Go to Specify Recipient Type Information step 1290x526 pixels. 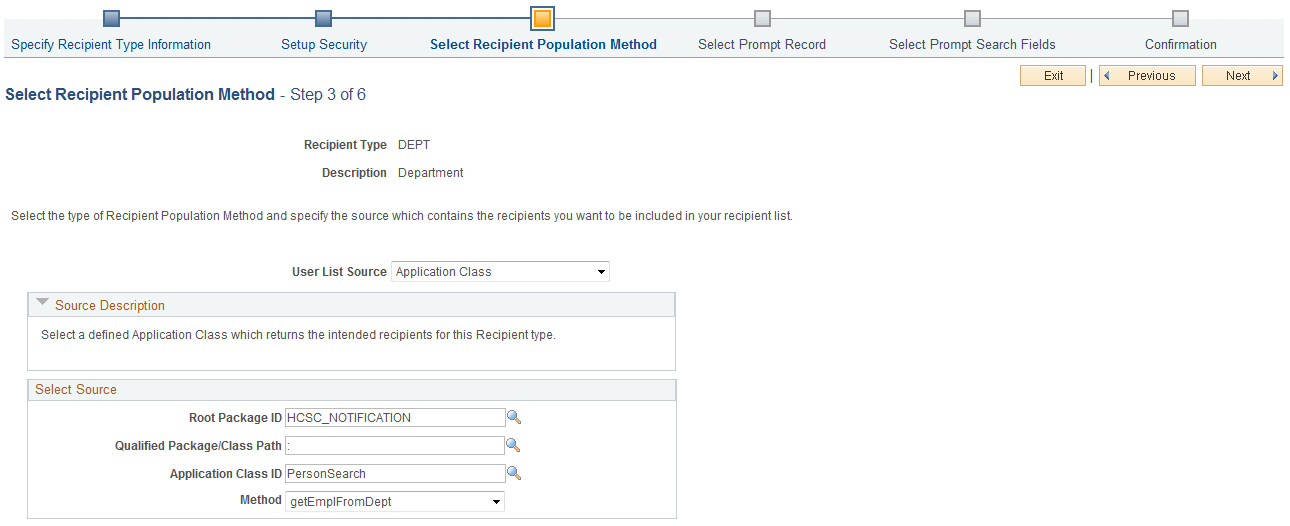click(x=111, y=45)
